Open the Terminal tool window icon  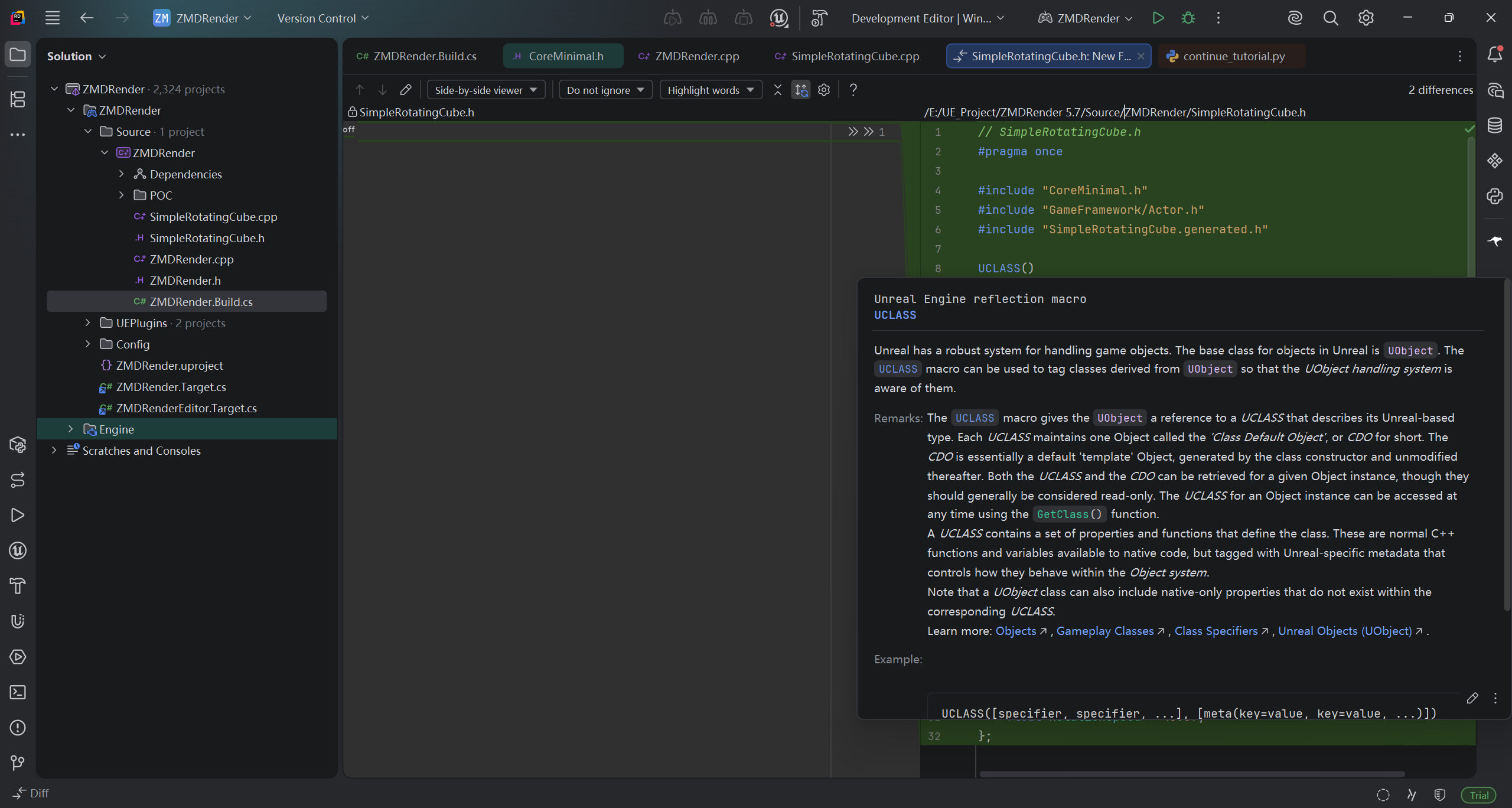pos(18,692)
